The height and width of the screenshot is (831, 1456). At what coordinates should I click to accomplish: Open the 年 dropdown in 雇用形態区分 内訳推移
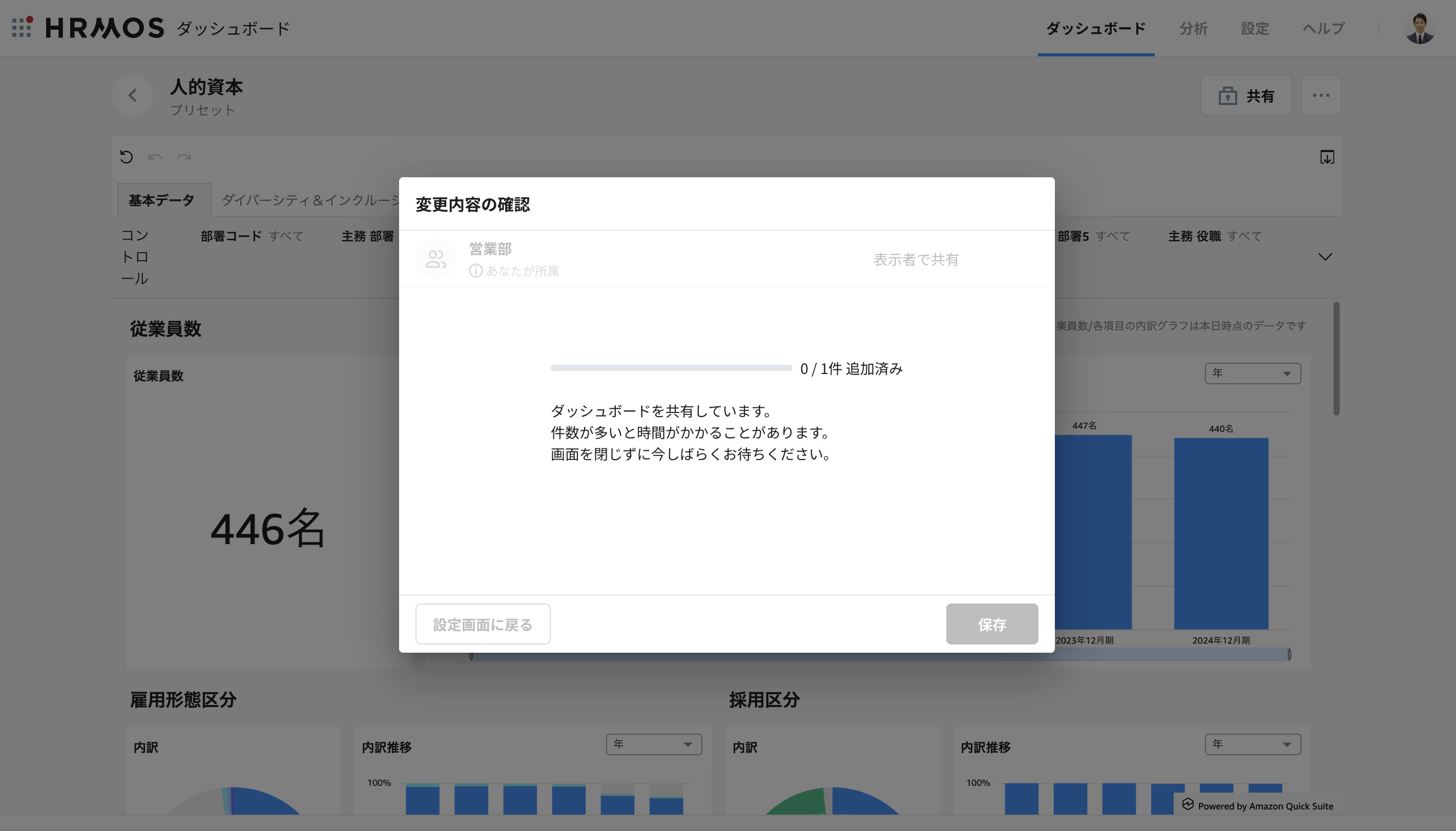point(653,744)
